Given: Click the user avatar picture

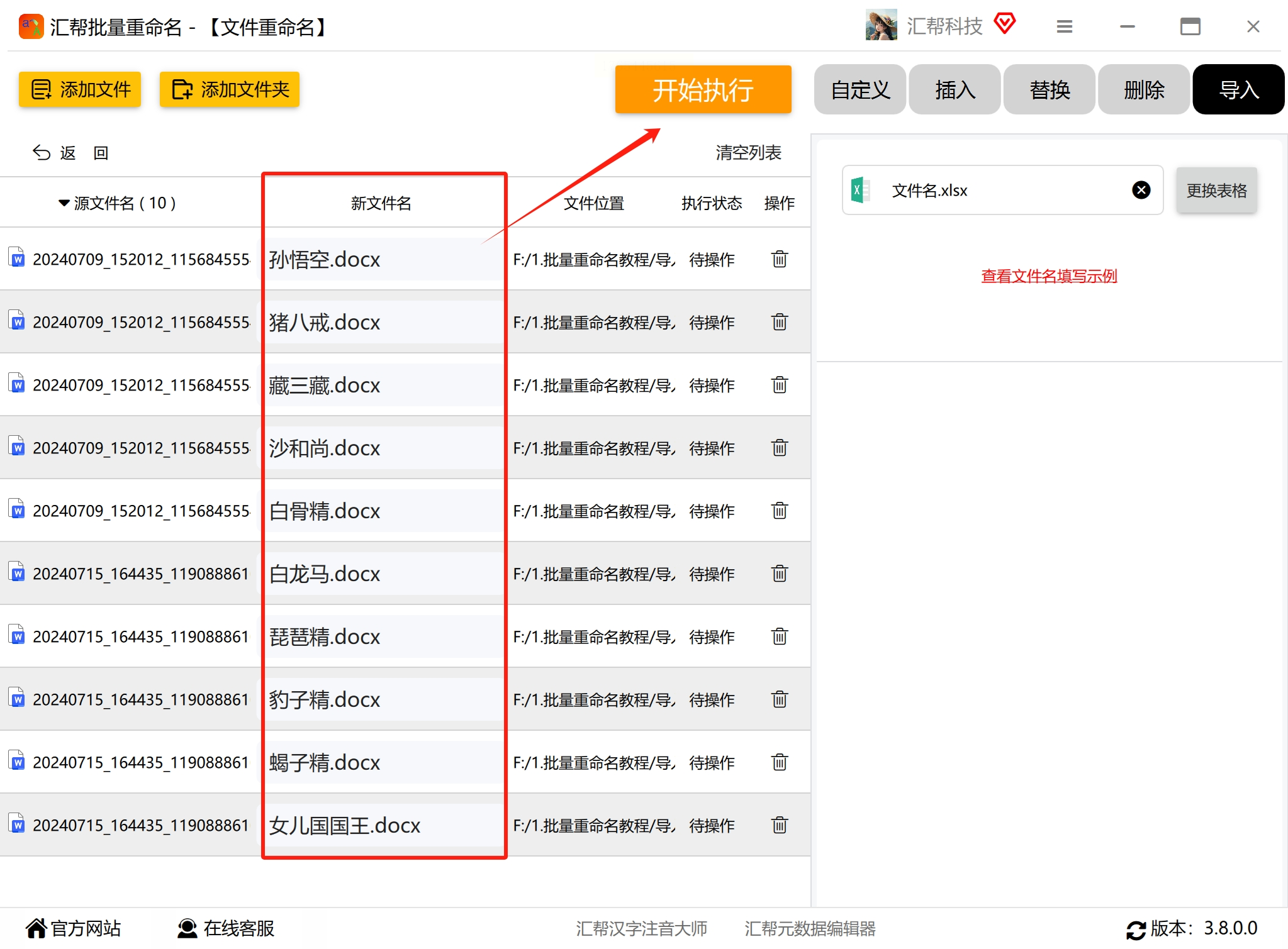Looking at the screenshot, I should click(x=881, y=26).
